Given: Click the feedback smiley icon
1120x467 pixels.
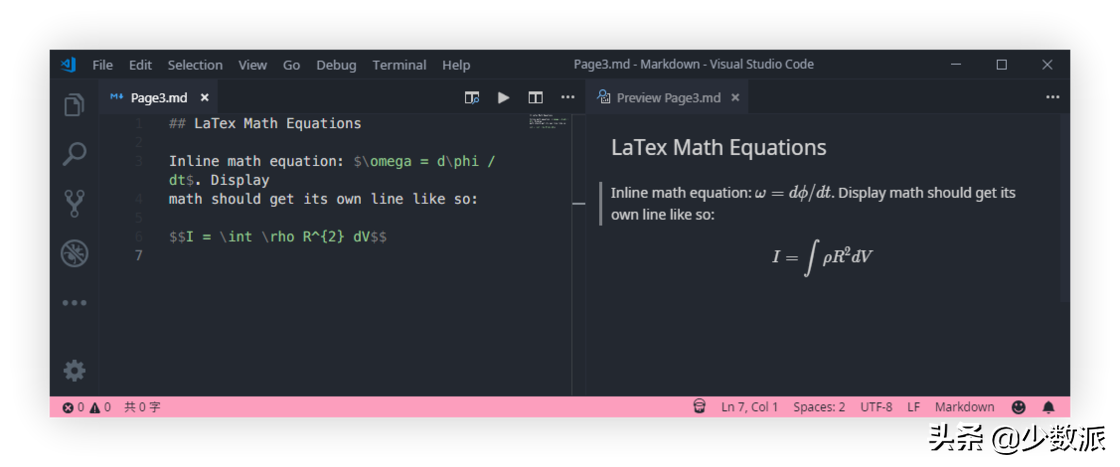Looking at the screenshot, I should click(1019, 407).
